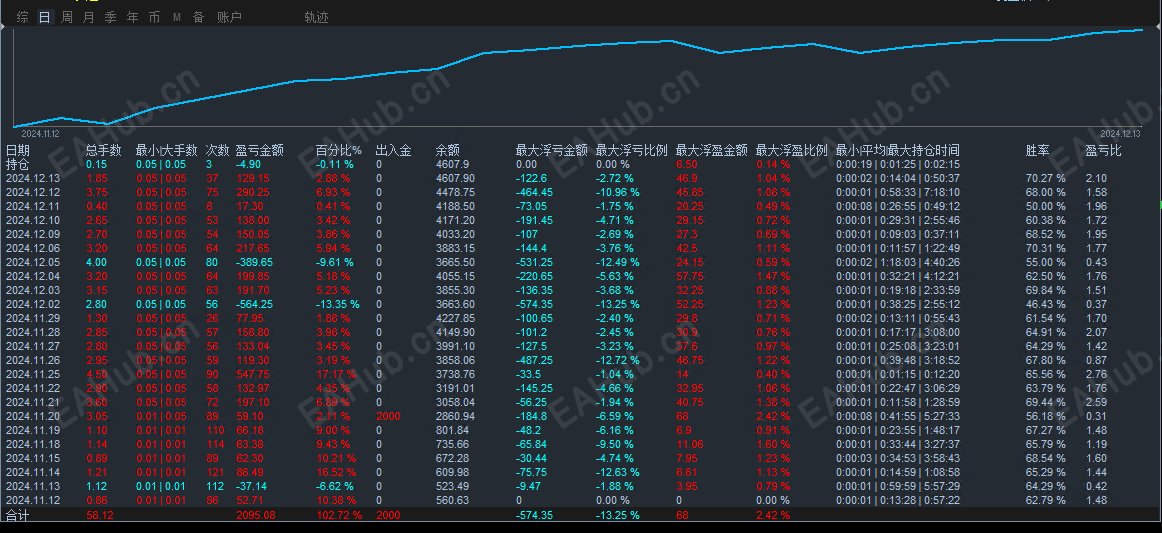The image size is (1162, 533).
Task: Click the 17.17 % percentage cell
Action: [336, 374]
